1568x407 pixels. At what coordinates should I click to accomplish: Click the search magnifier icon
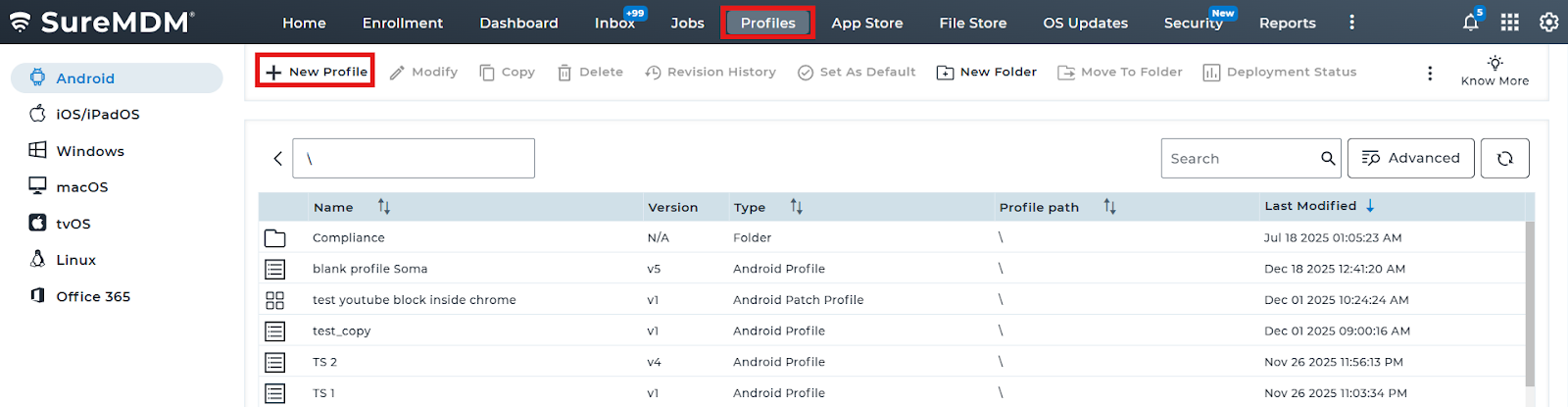point(1328,158)
